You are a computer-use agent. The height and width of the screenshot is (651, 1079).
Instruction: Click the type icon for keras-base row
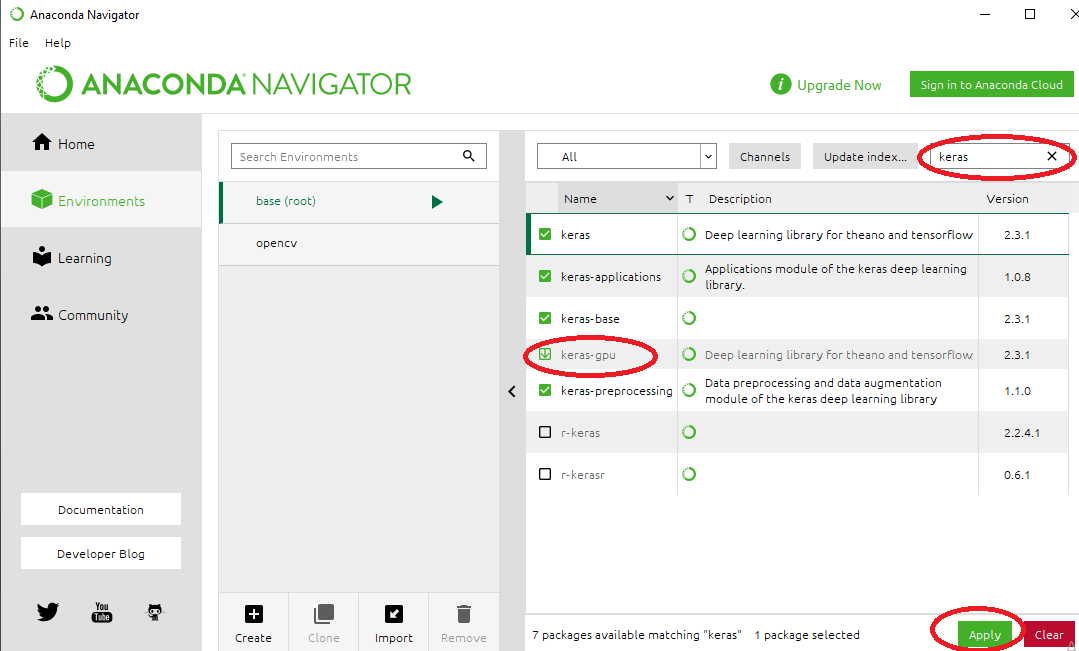click(689, 318)
